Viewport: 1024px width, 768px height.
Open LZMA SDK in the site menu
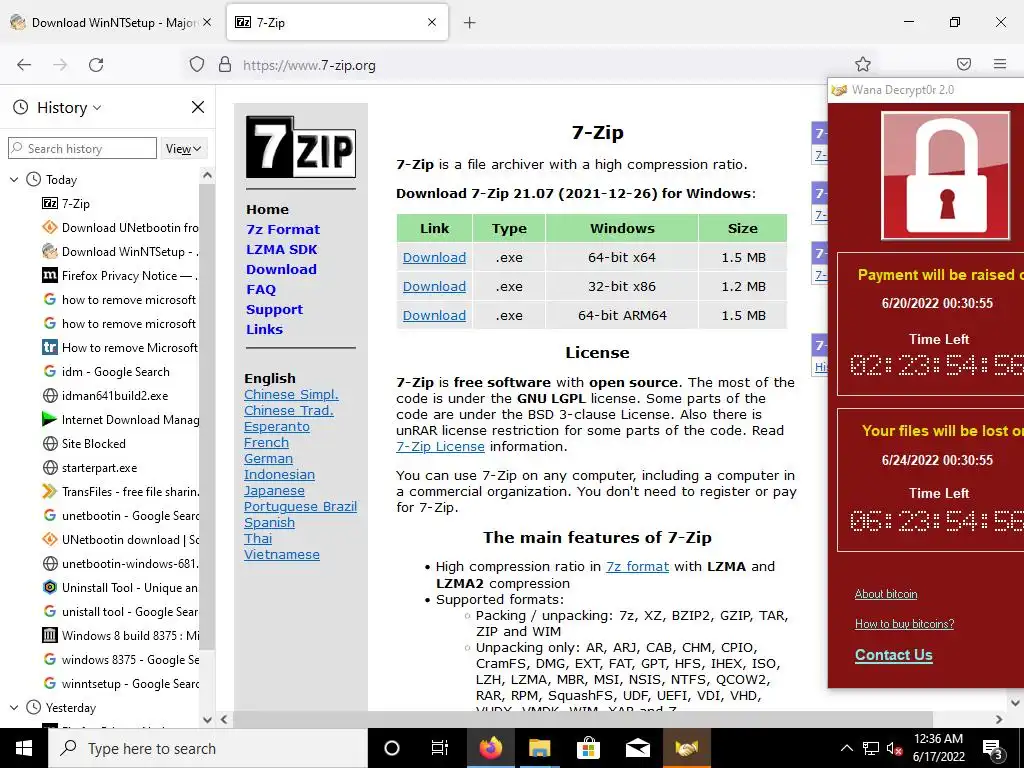click(281, 249)
